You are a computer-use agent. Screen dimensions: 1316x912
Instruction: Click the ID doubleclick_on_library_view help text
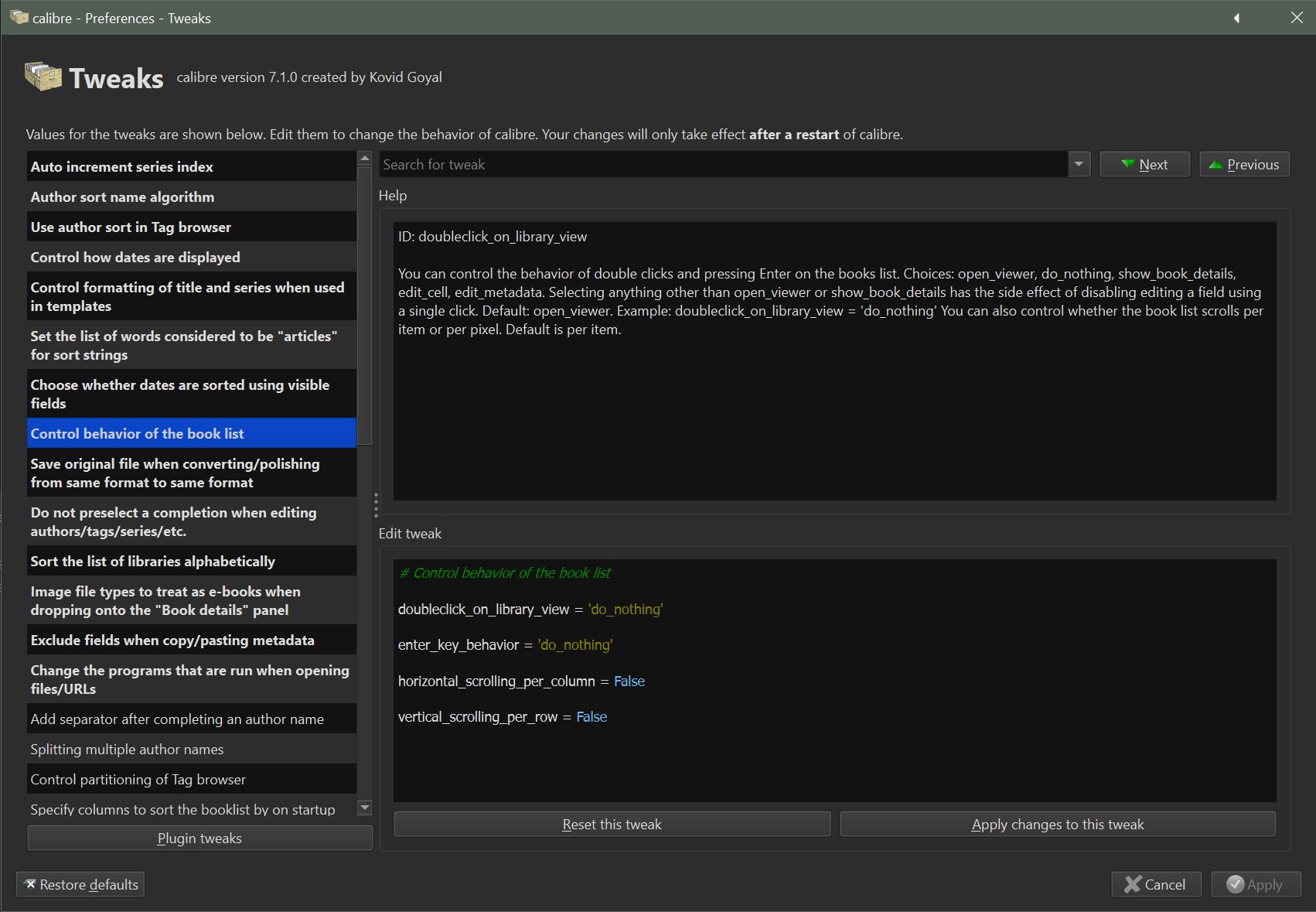[x=493, y=236]
